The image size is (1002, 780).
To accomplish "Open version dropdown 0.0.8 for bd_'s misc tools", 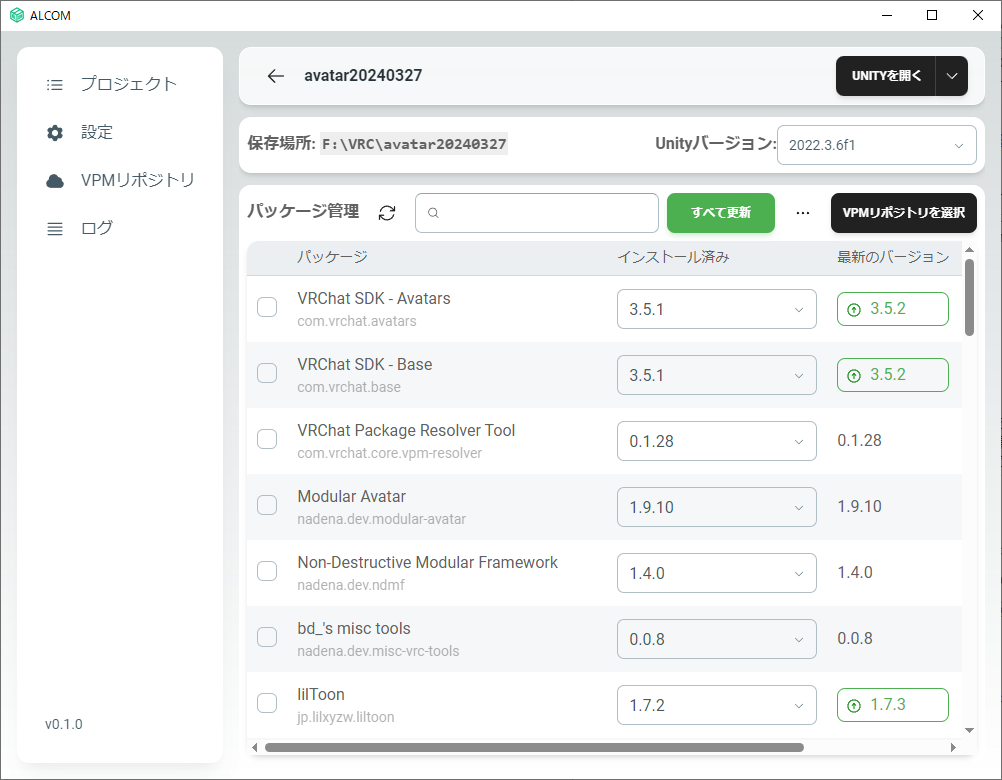I will tap(716, 639).
